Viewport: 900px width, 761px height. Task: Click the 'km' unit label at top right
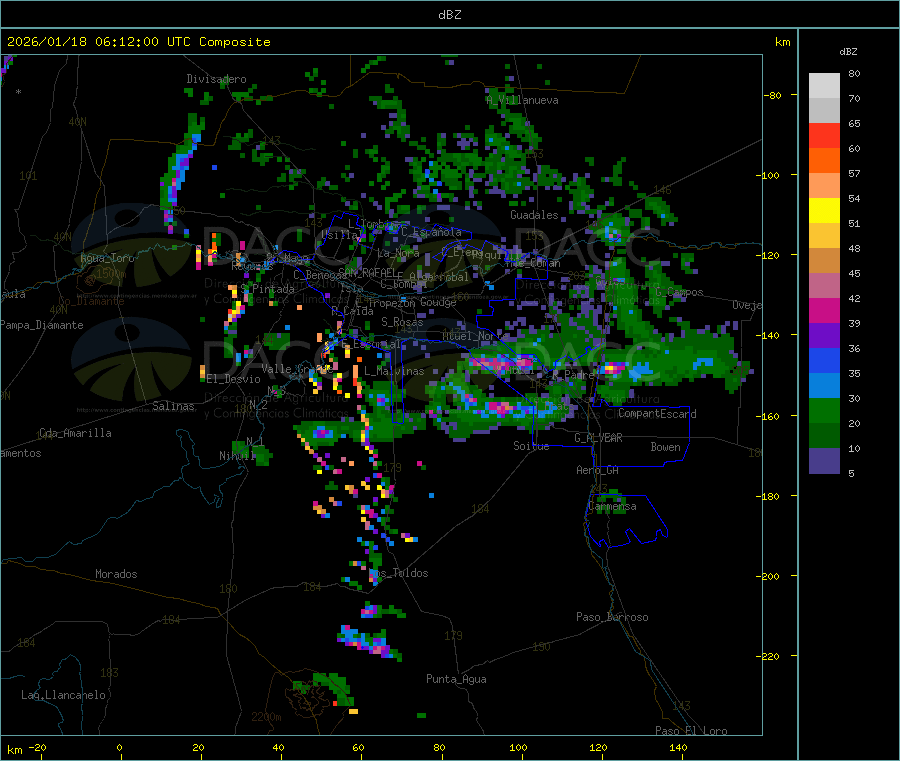[782, 42]
